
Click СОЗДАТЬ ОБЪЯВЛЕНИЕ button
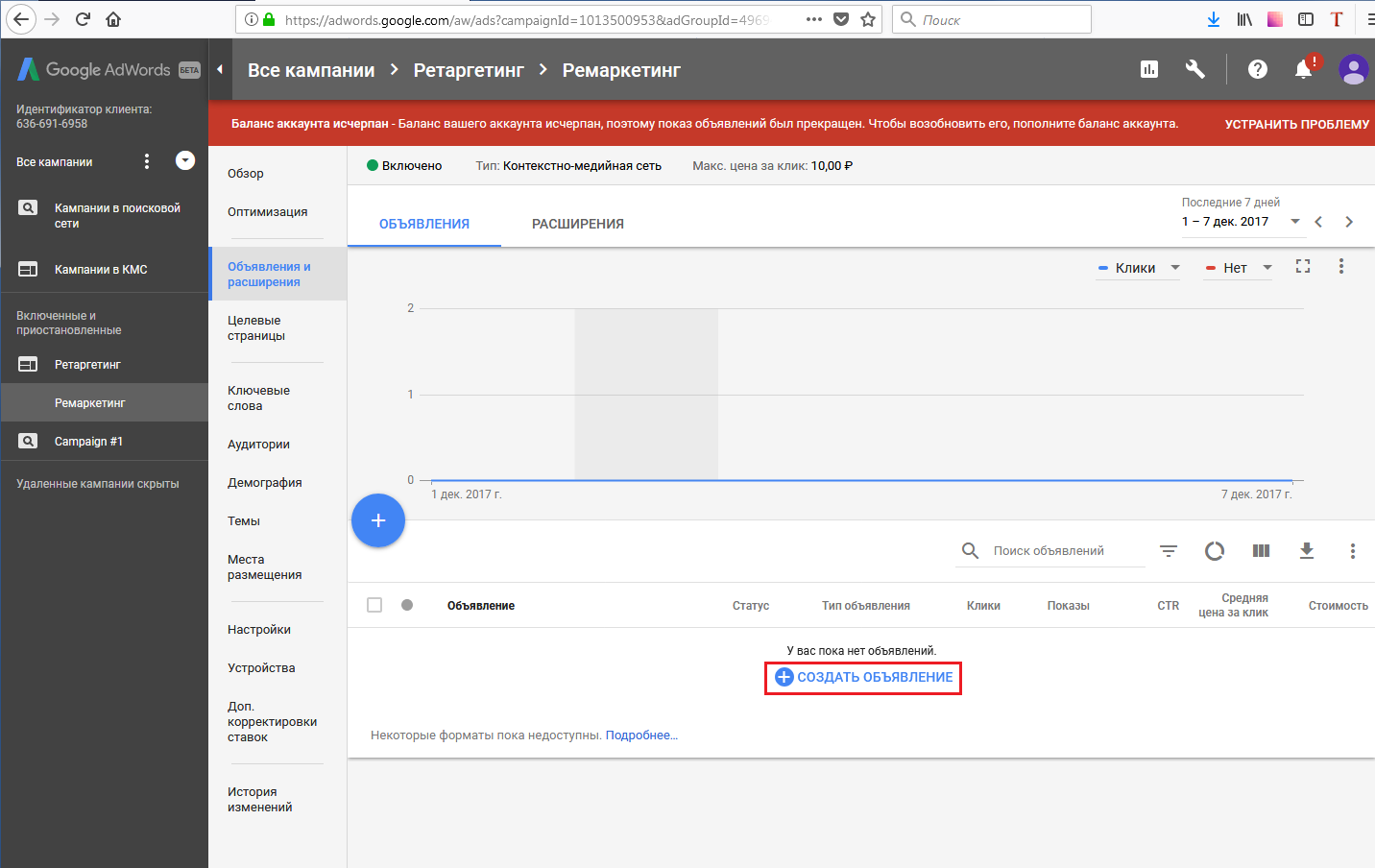click(x=864, y=677)
